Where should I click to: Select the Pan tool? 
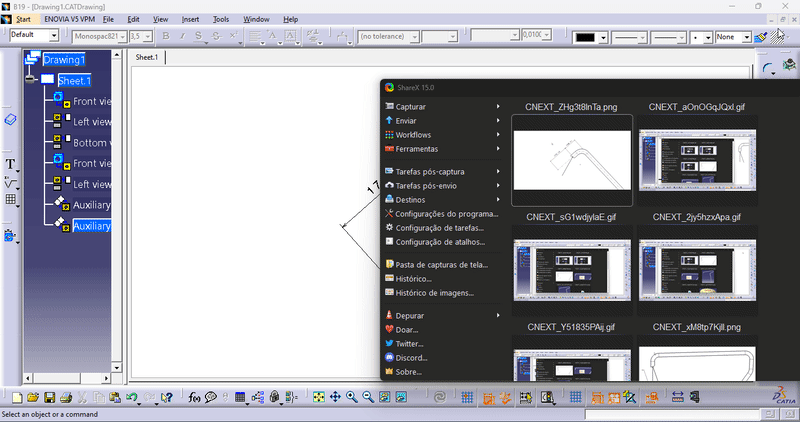point(335,397)
